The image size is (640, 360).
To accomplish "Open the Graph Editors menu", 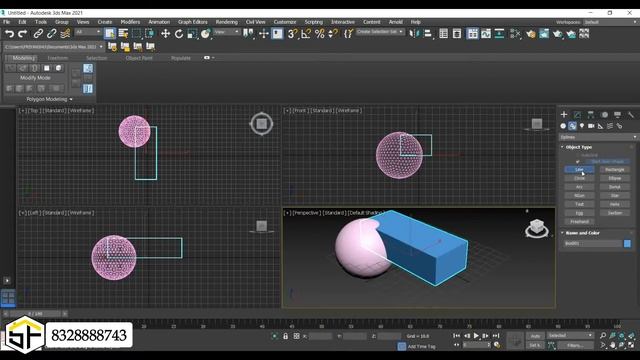I will click(193, 22).
